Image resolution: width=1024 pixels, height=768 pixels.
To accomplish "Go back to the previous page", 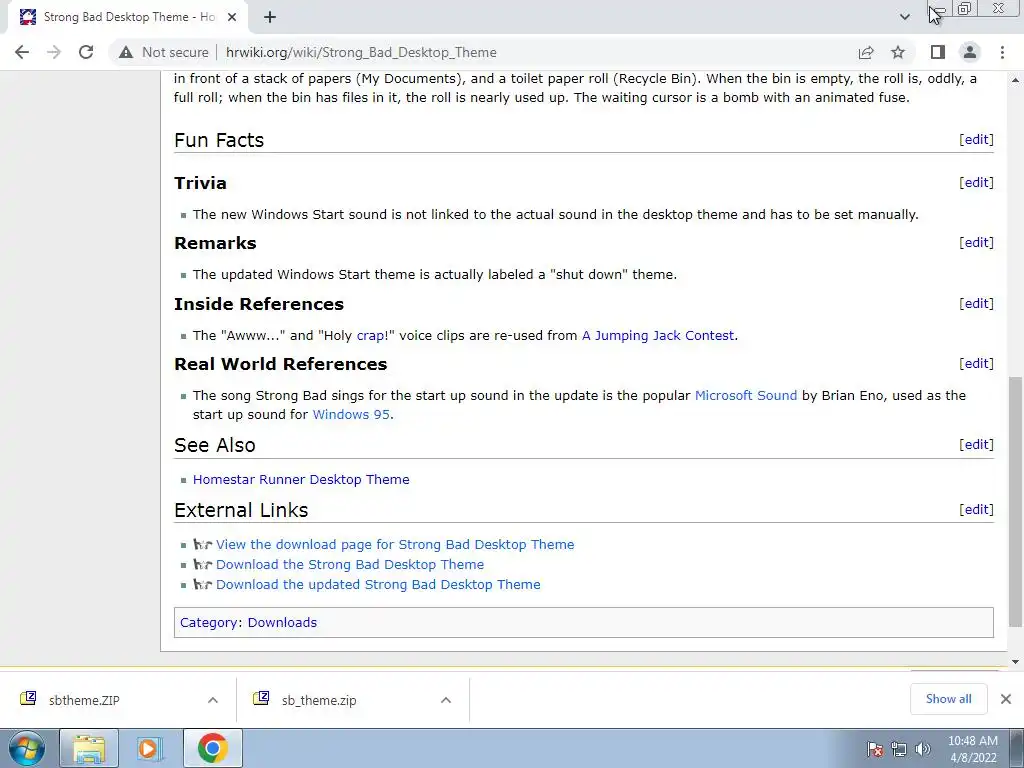I will point(22,52).
